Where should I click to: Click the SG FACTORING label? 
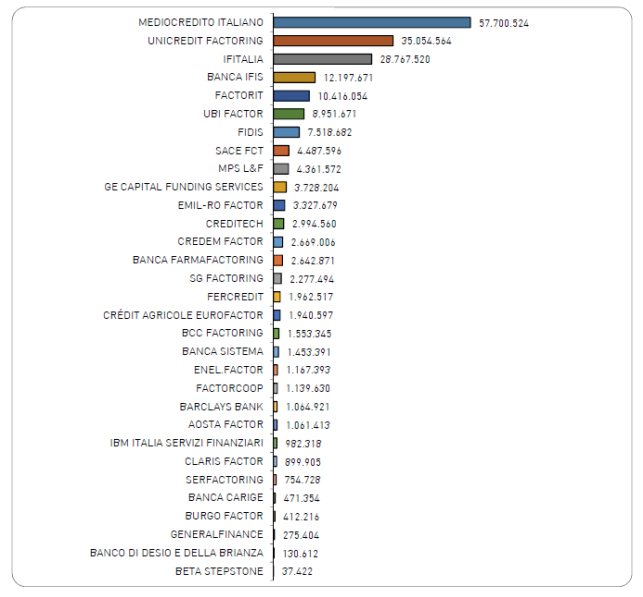pyautogui.click(x=226, y=278)
